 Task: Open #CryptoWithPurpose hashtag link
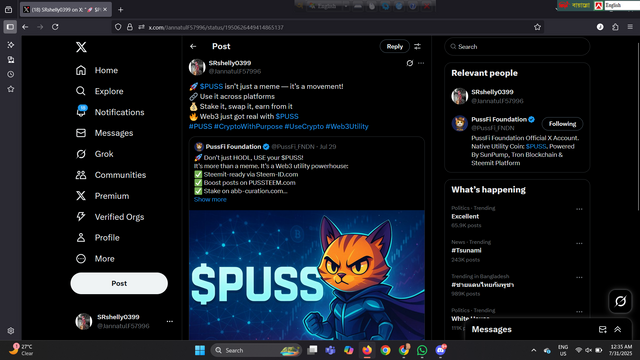tap(248, 127)
